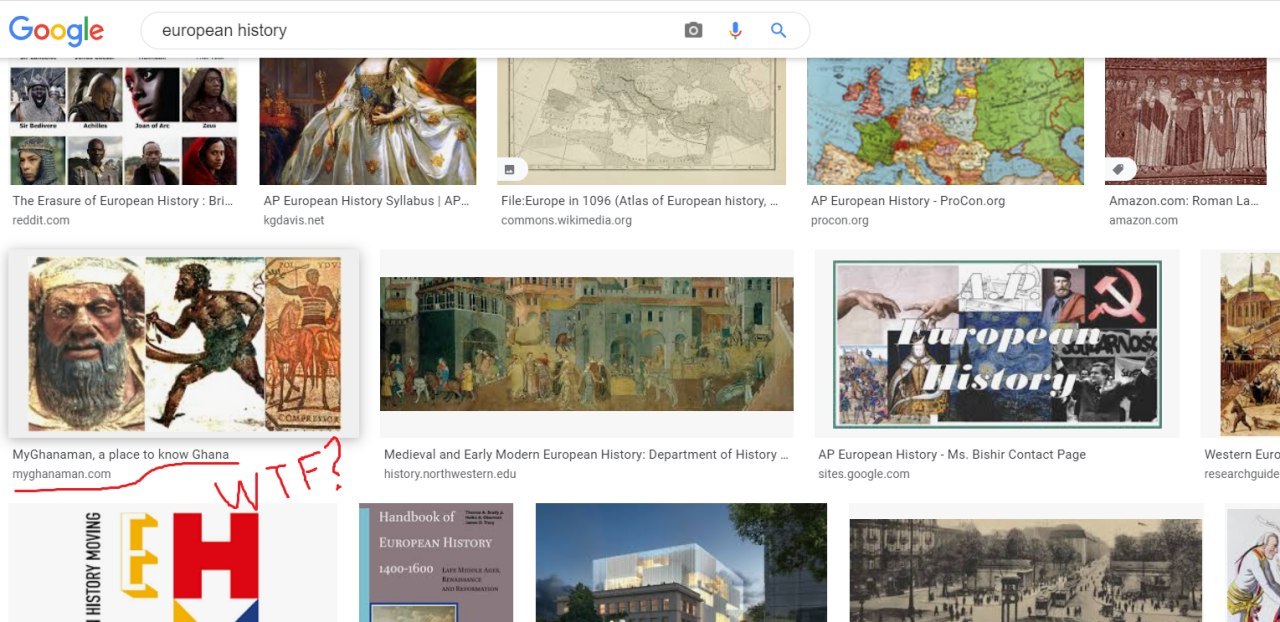Image resolution: width=1280 pixels, height=622 pixels.
Task: Click 'AP European History Syllabus' title link
Action: click(x=367, y=201)
